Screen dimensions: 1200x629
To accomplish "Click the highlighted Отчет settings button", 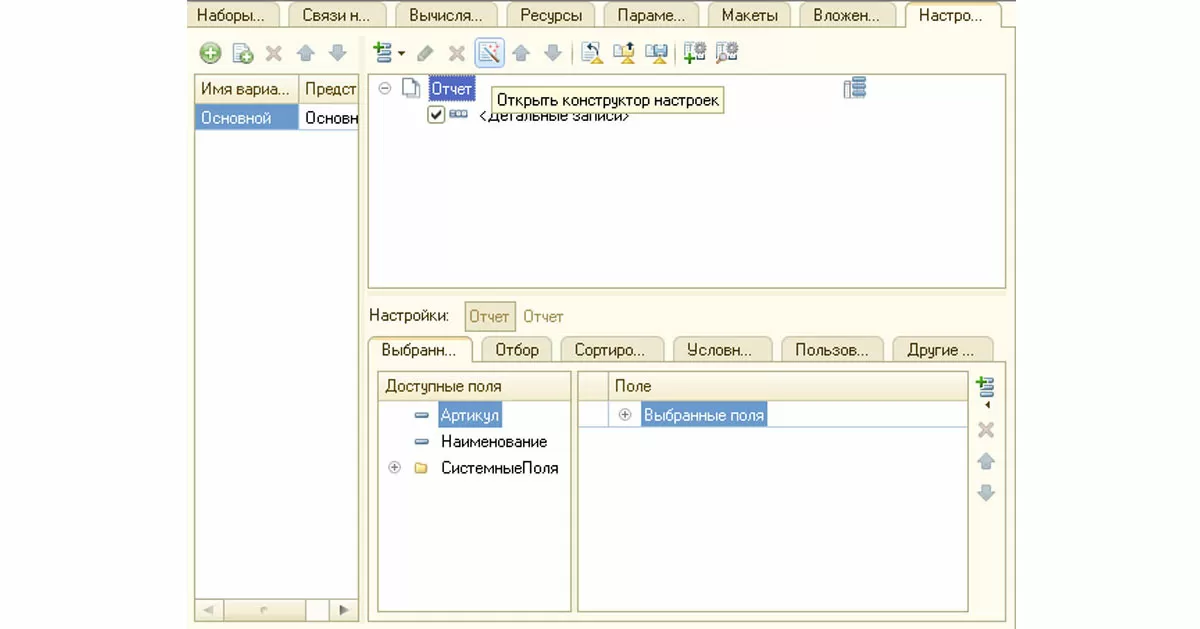I will tap(490, 316).
